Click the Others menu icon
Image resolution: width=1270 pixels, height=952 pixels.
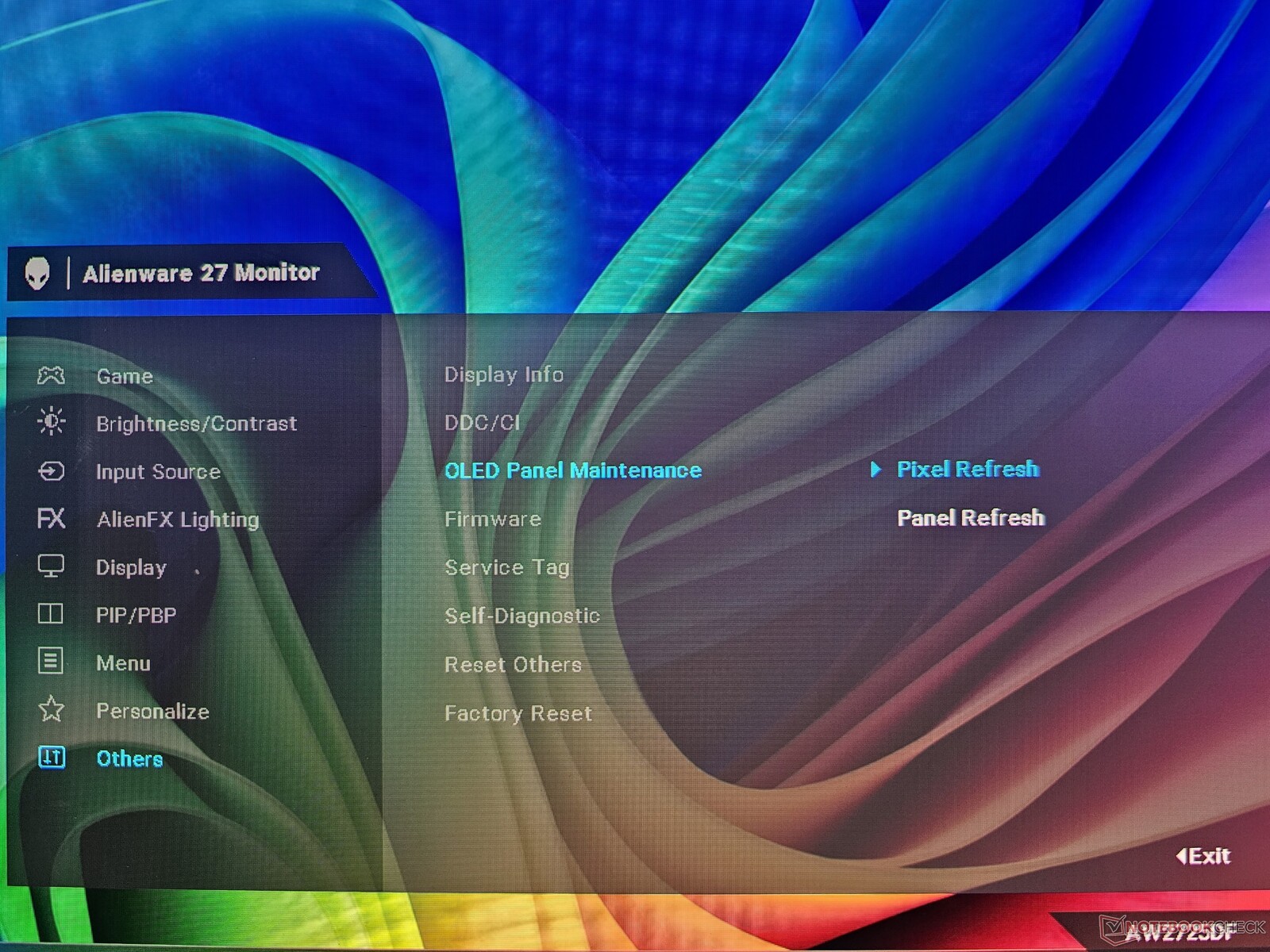tap(52, 758)
